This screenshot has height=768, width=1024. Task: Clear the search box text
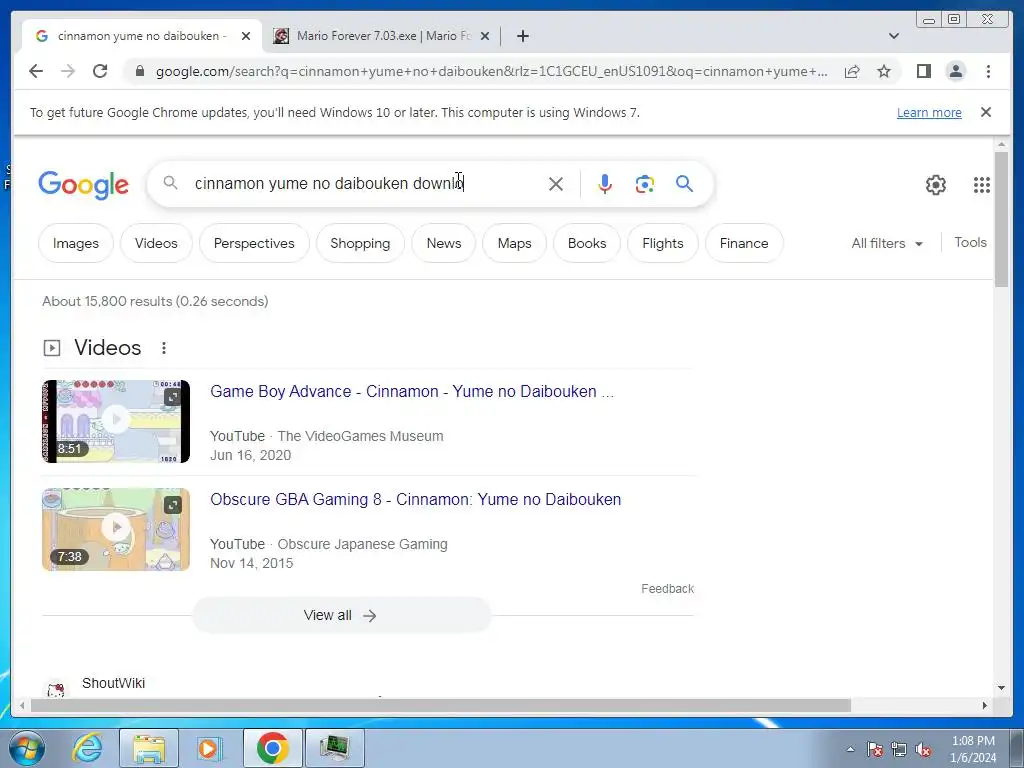(x=556, y=184)
